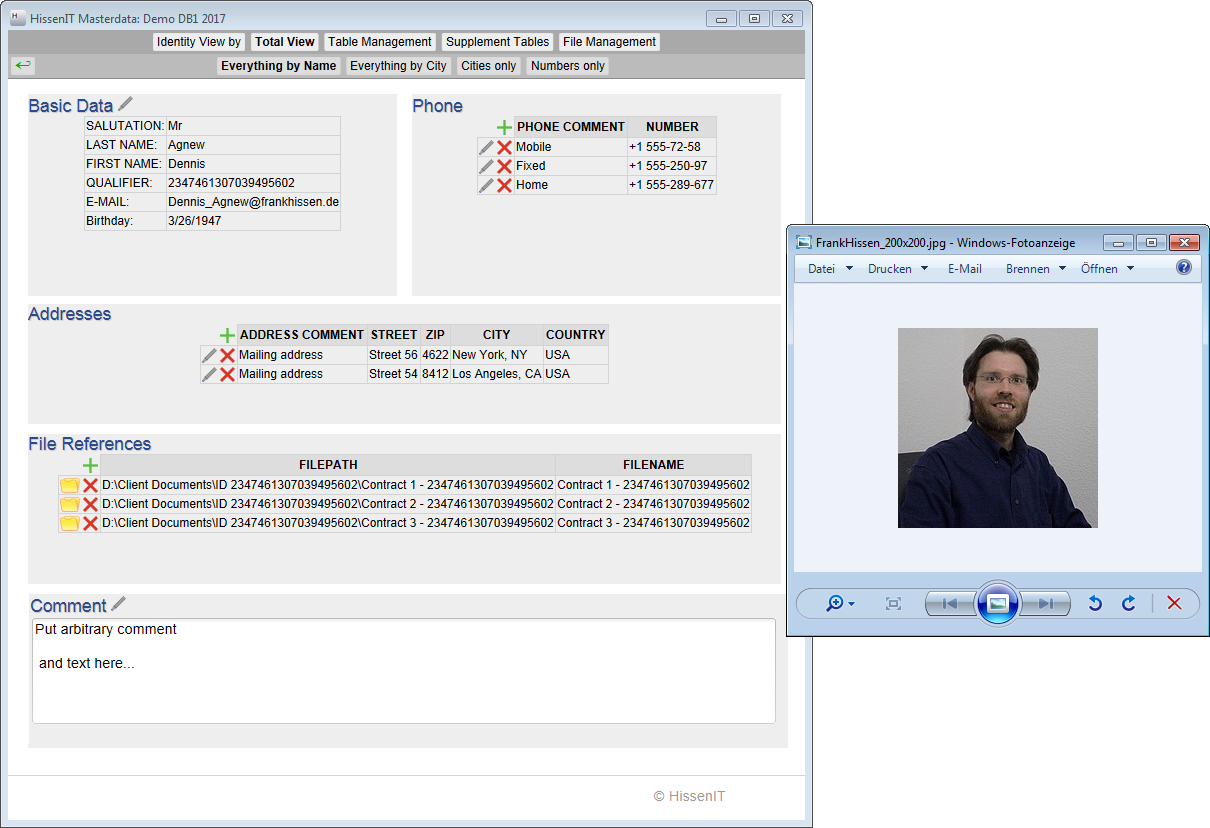Select the Total View tab
Screen dimensions: 1210x828
pyautogui.click(x=285, y=42)
